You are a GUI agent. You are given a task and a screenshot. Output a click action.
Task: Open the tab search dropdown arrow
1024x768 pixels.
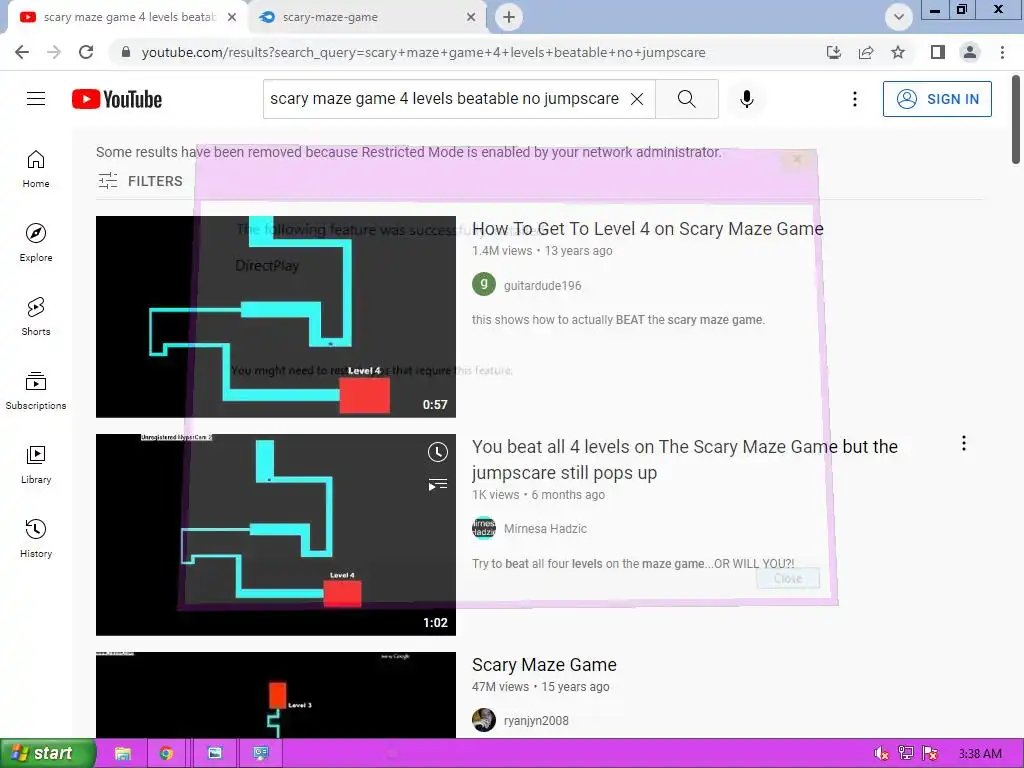coord(899,17)
